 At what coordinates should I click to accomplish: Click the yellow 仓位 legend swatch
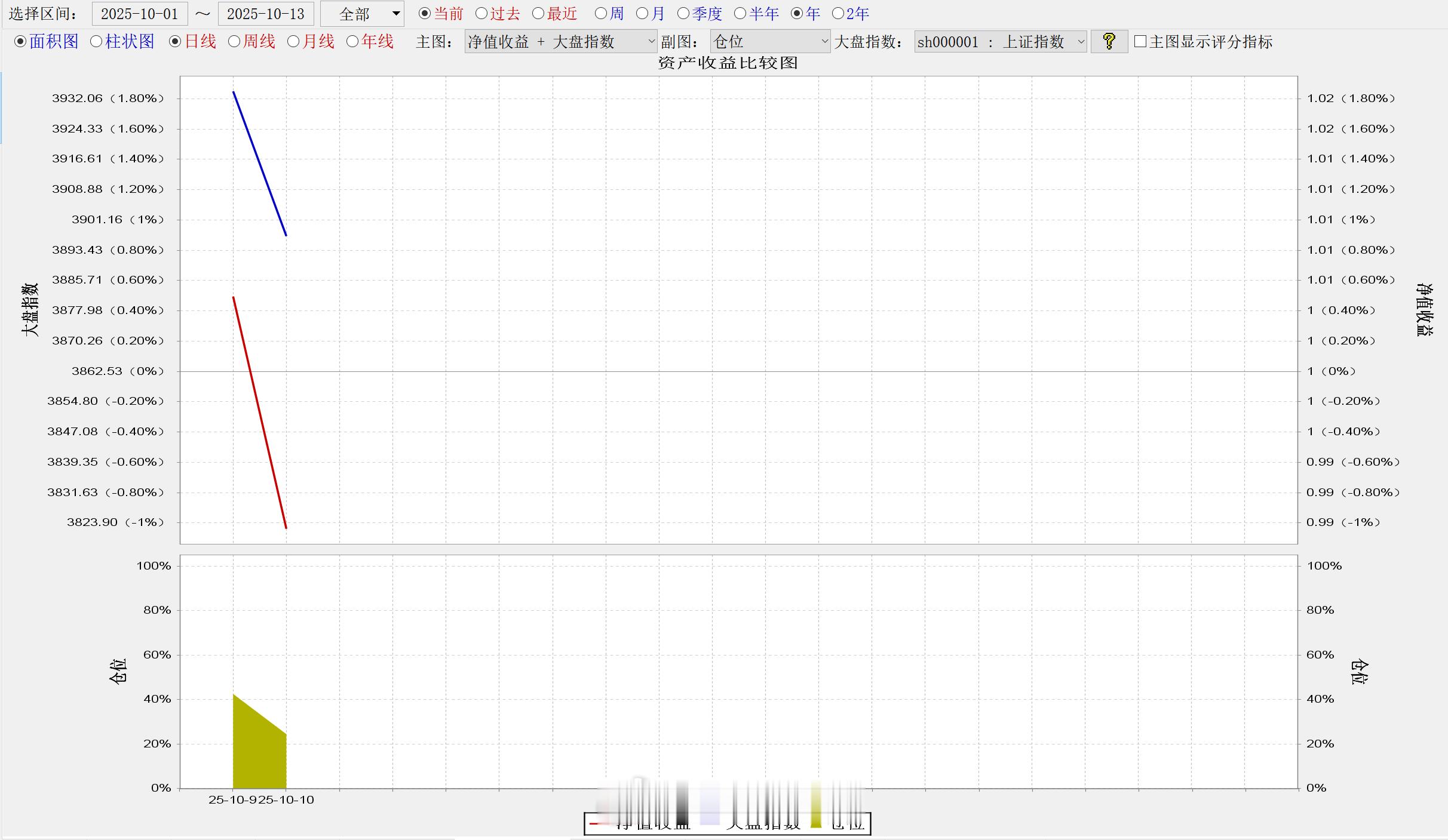coord(816,822)
